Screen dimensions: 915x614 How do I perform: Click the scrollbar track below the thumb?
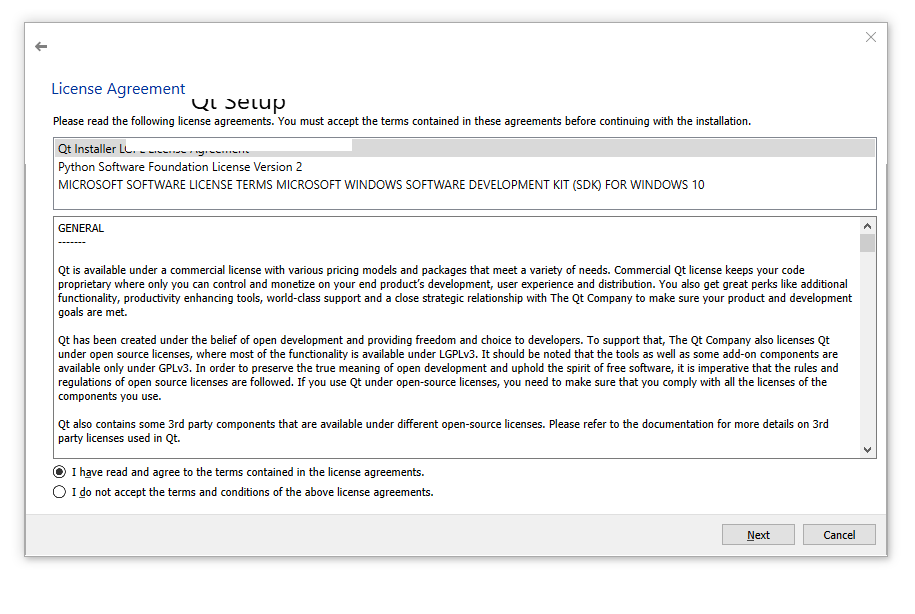point(867,350)
